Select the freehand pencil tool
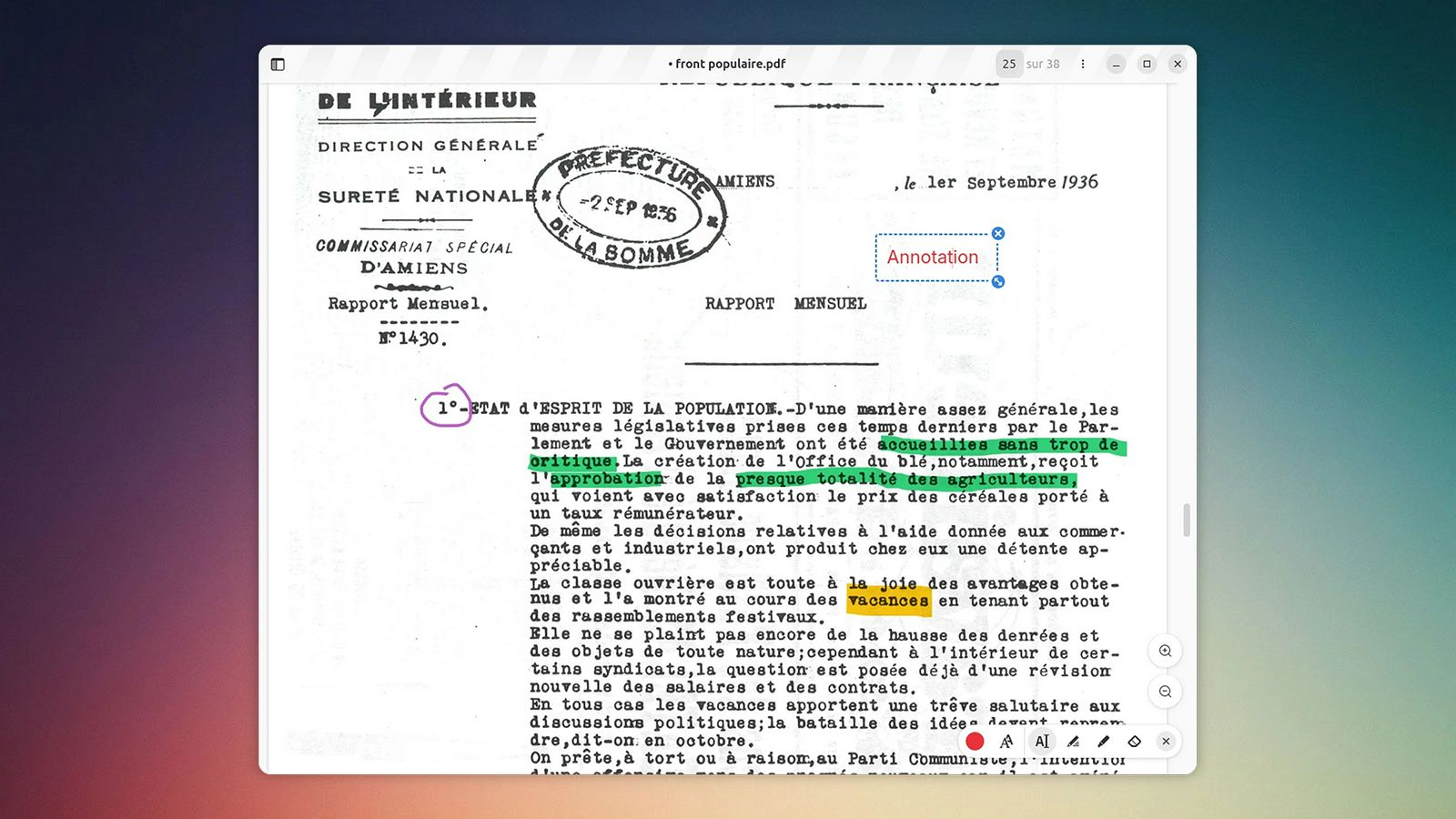1456x819 pixels. pyautogui.click(x=1104, y=742)
